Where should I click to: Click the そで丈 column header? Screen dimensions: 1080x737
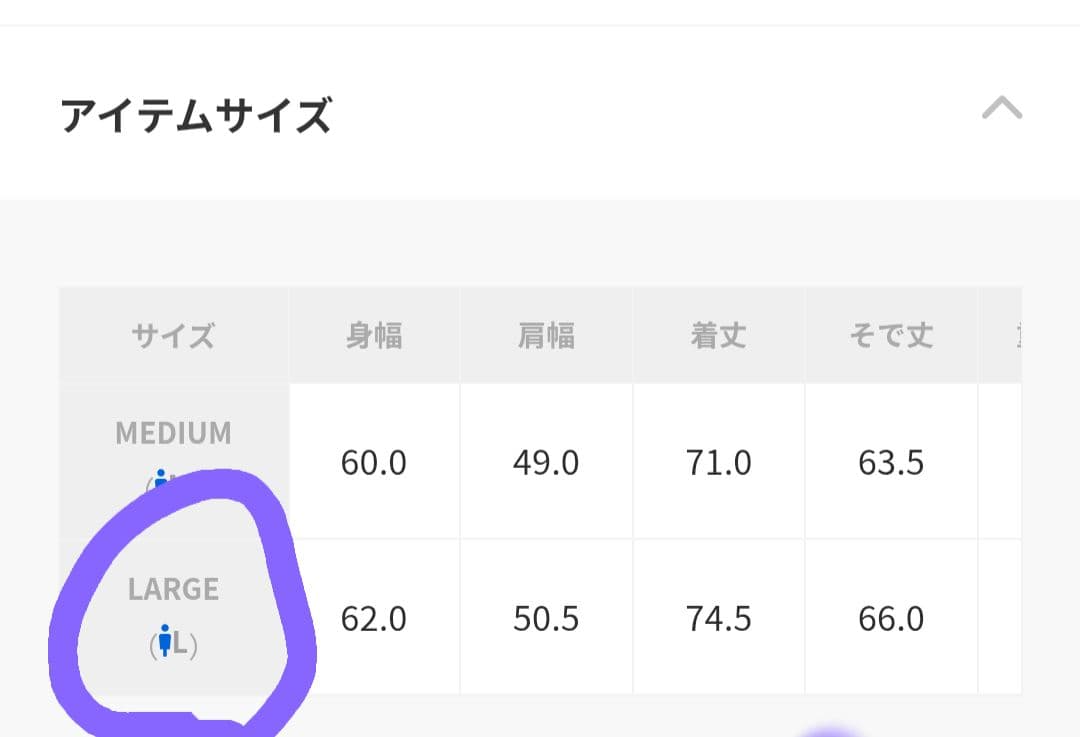tap(891, 335)
